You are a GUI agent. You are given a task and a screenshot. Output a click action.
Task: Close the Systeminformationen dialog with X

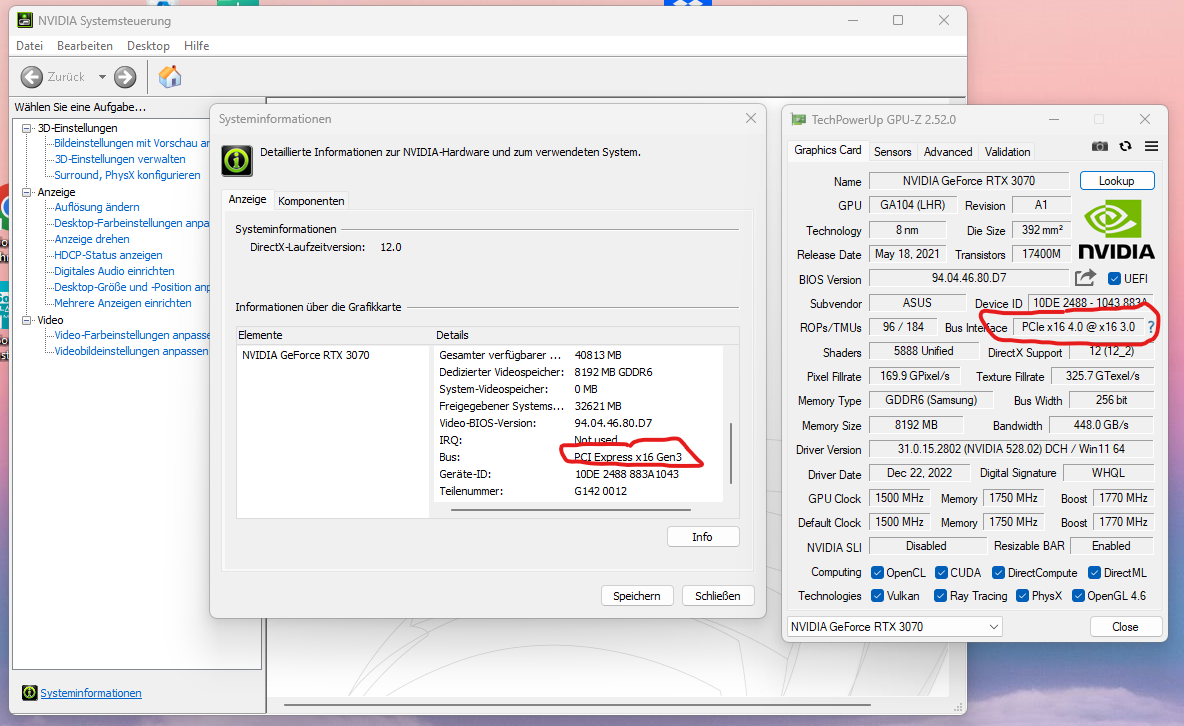tap(751, 119)
